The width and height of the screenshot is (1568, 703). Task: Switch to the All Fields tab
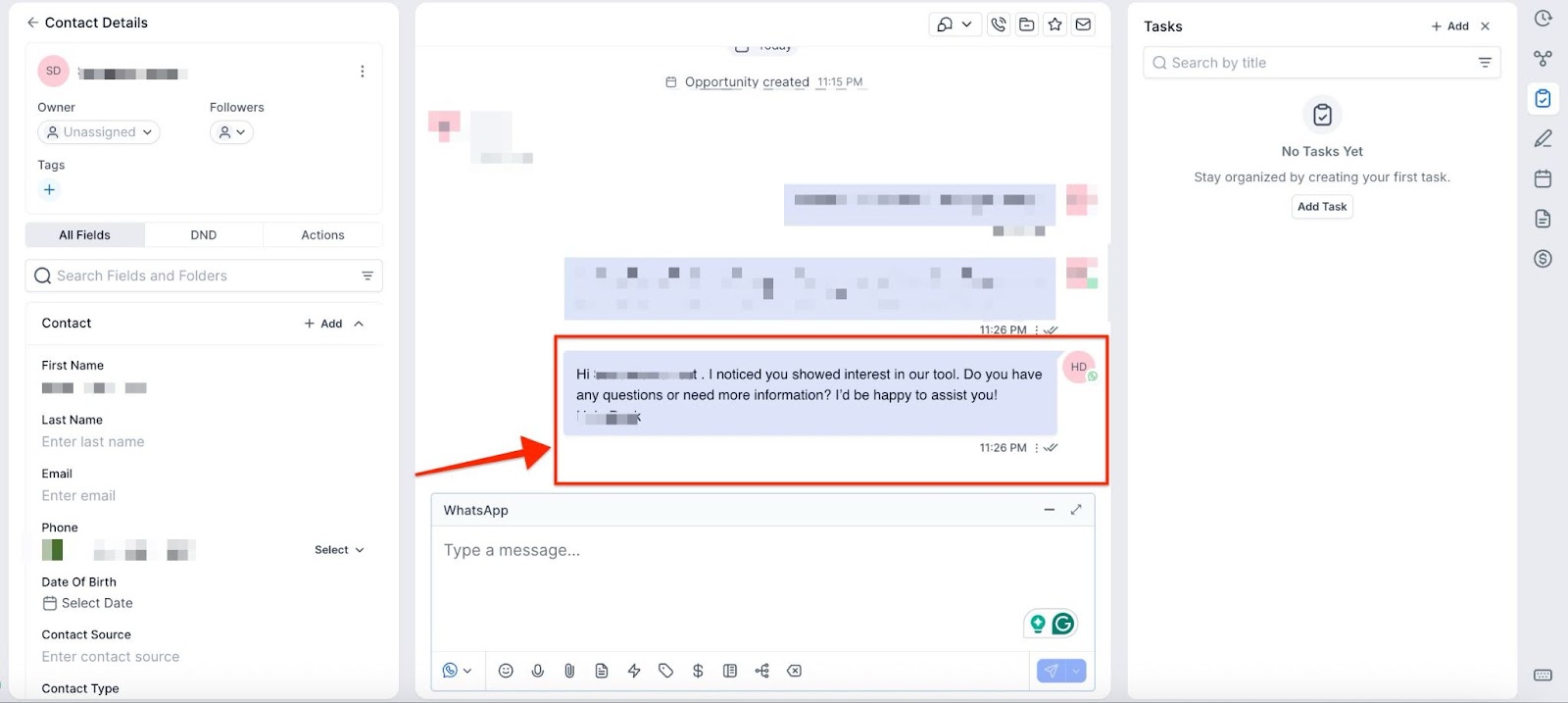(84, 235)
